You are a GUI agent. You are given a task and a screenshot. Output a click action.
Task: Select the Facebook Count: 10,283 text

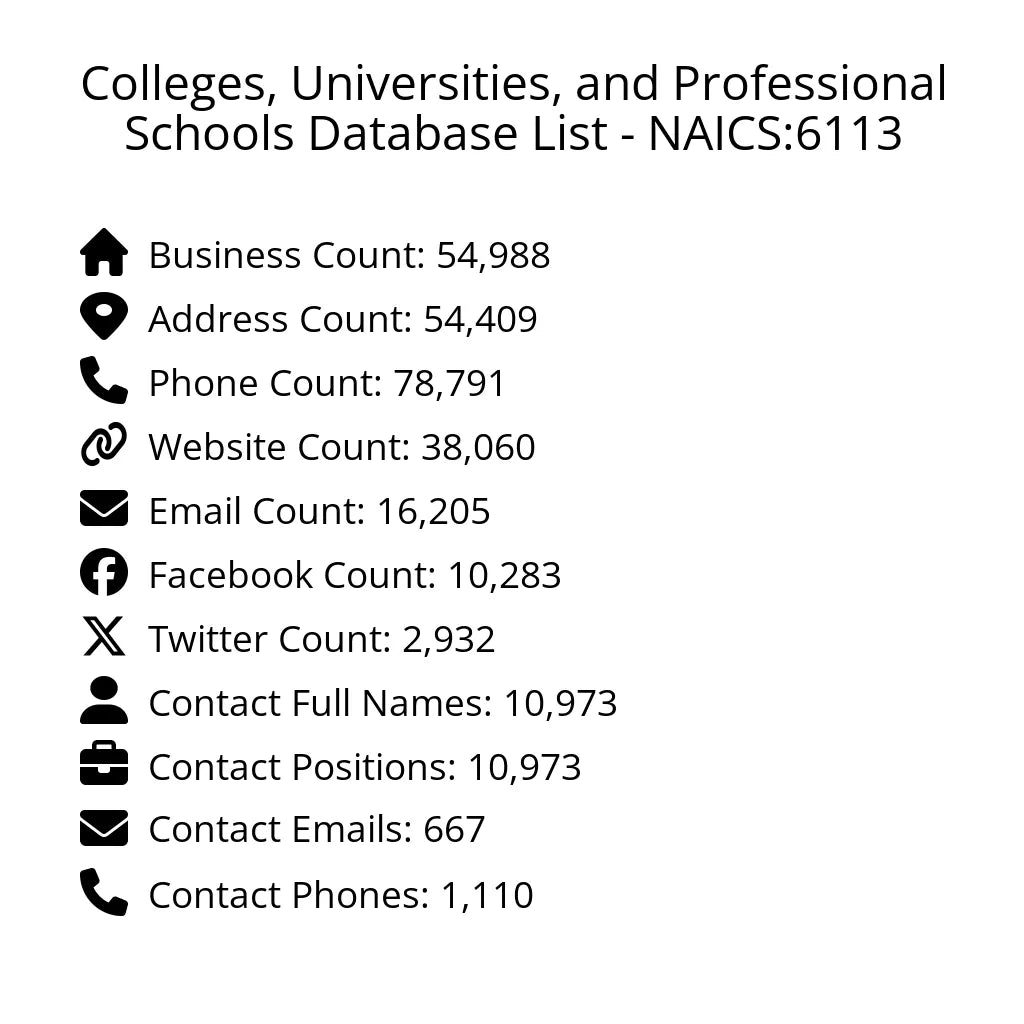[x=355, y=576]
